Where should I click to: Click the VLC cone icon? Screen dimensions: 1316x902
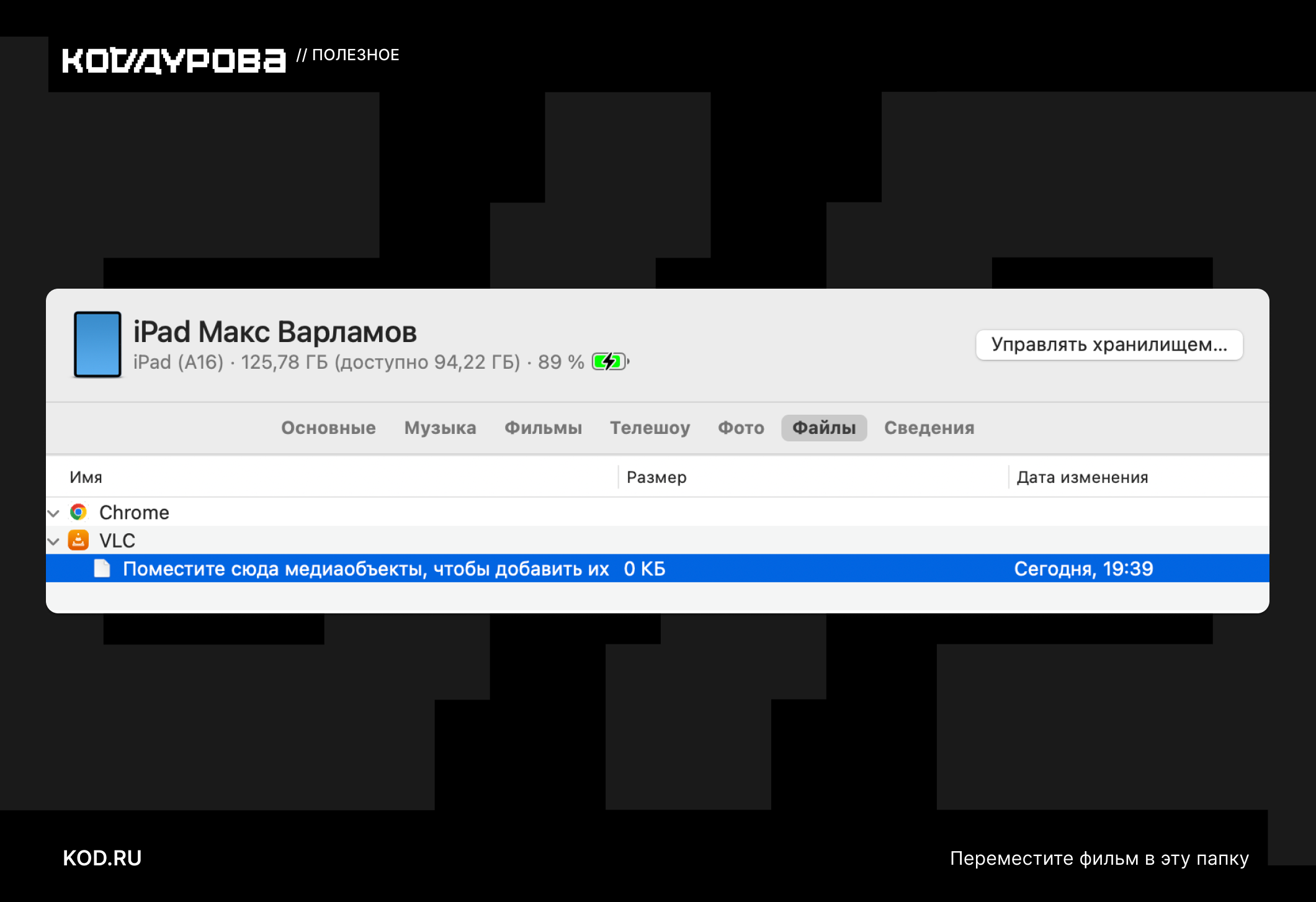point(78,540)
